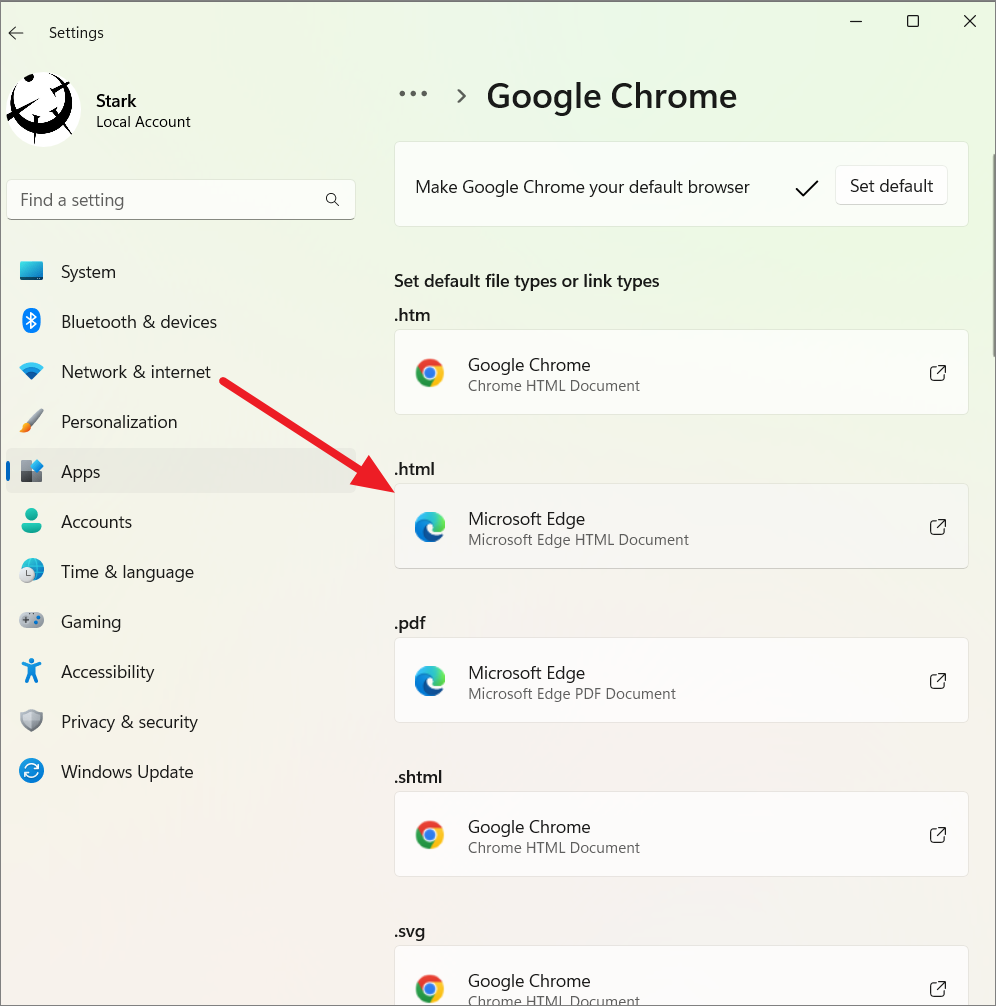Click Microsoft Edge icon under .html

pos(430,527)
